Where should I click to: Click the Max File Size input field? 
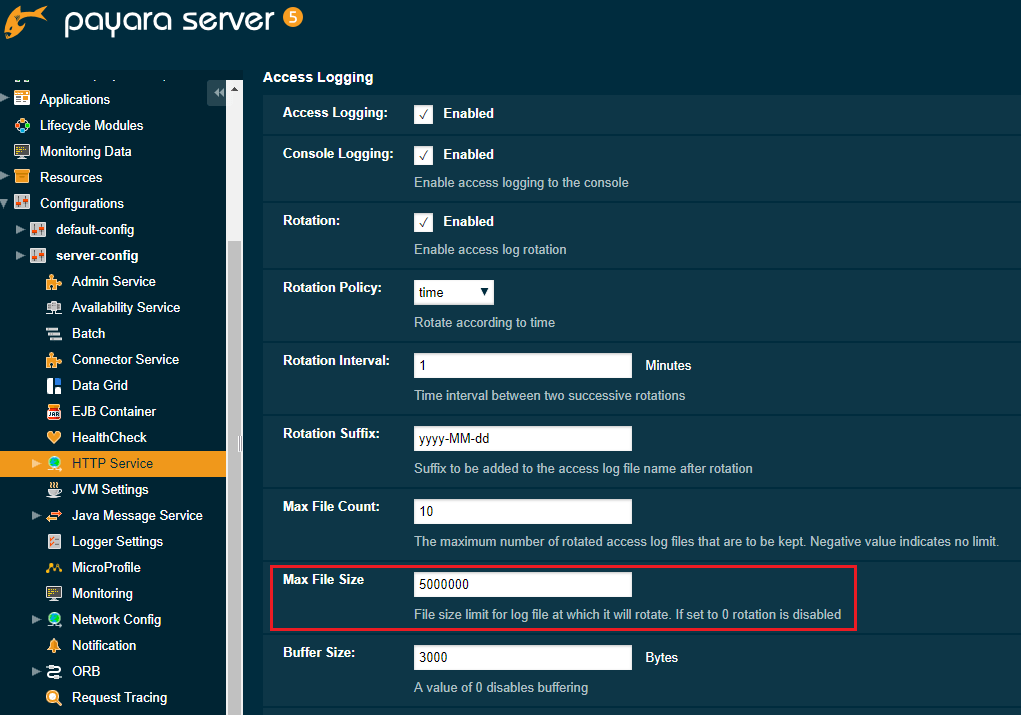522,584
